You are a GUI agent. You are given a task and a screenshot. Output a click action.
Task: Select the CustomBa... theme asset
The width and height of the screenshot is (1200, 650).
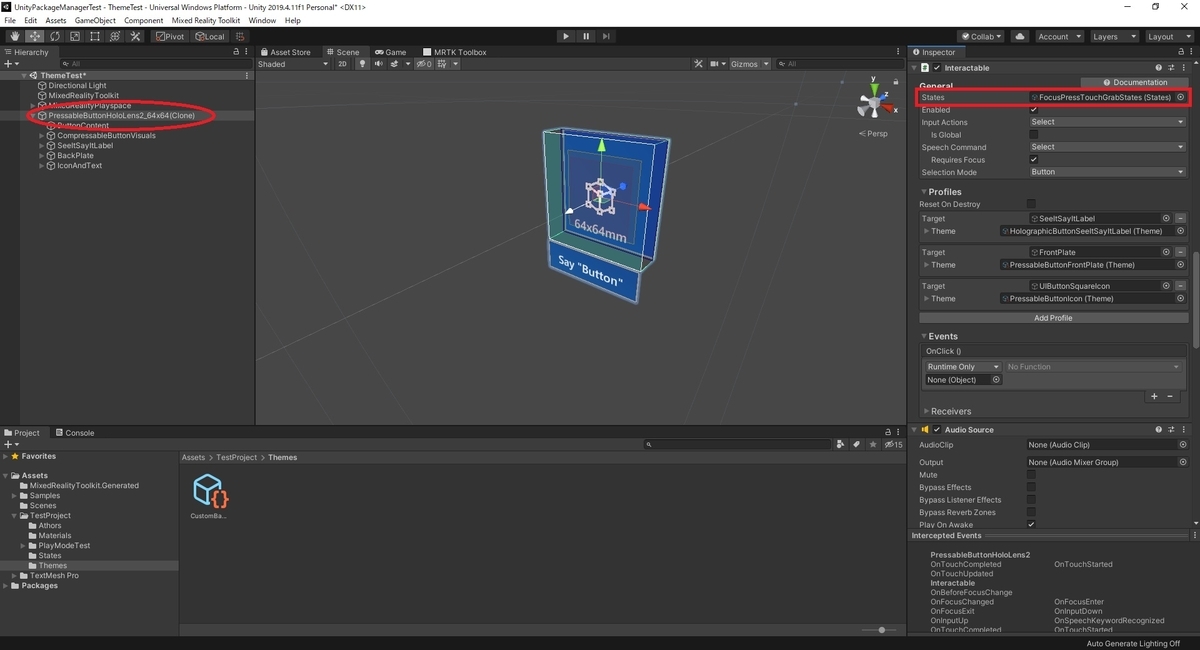pyautogui.click(x=209, y=497)
